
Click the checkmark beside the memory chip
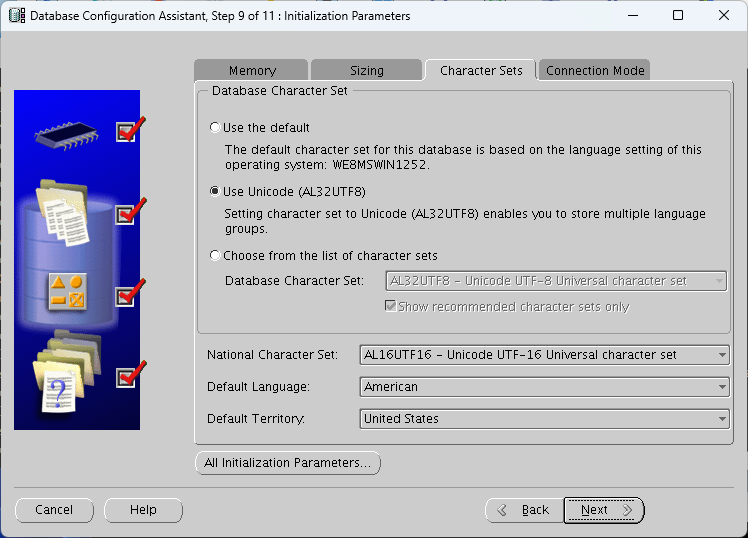pyautogui.click(x=130, y=130)
